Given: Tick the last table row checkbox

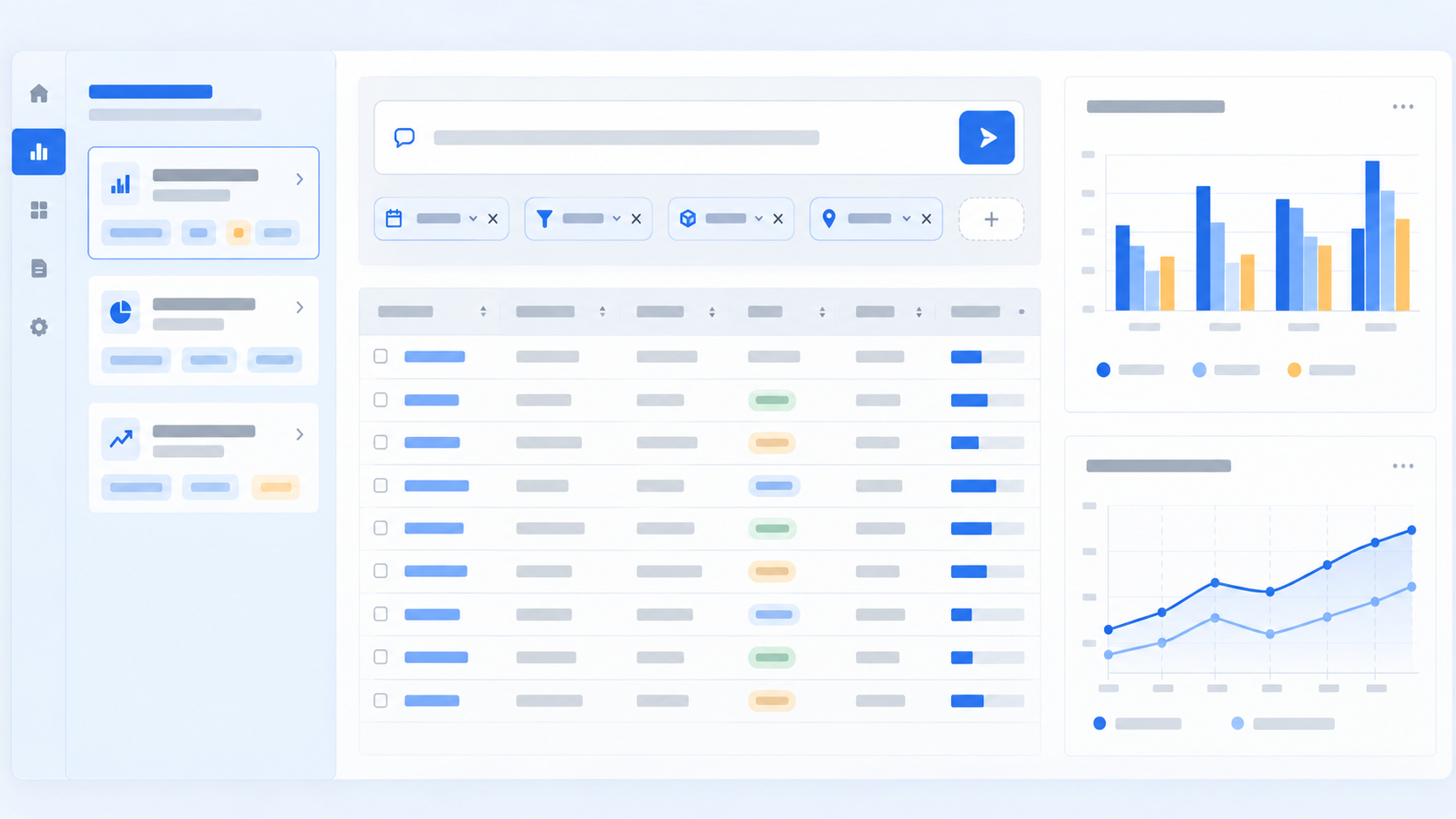Looking at the screenshot, I should click(381, 700).
